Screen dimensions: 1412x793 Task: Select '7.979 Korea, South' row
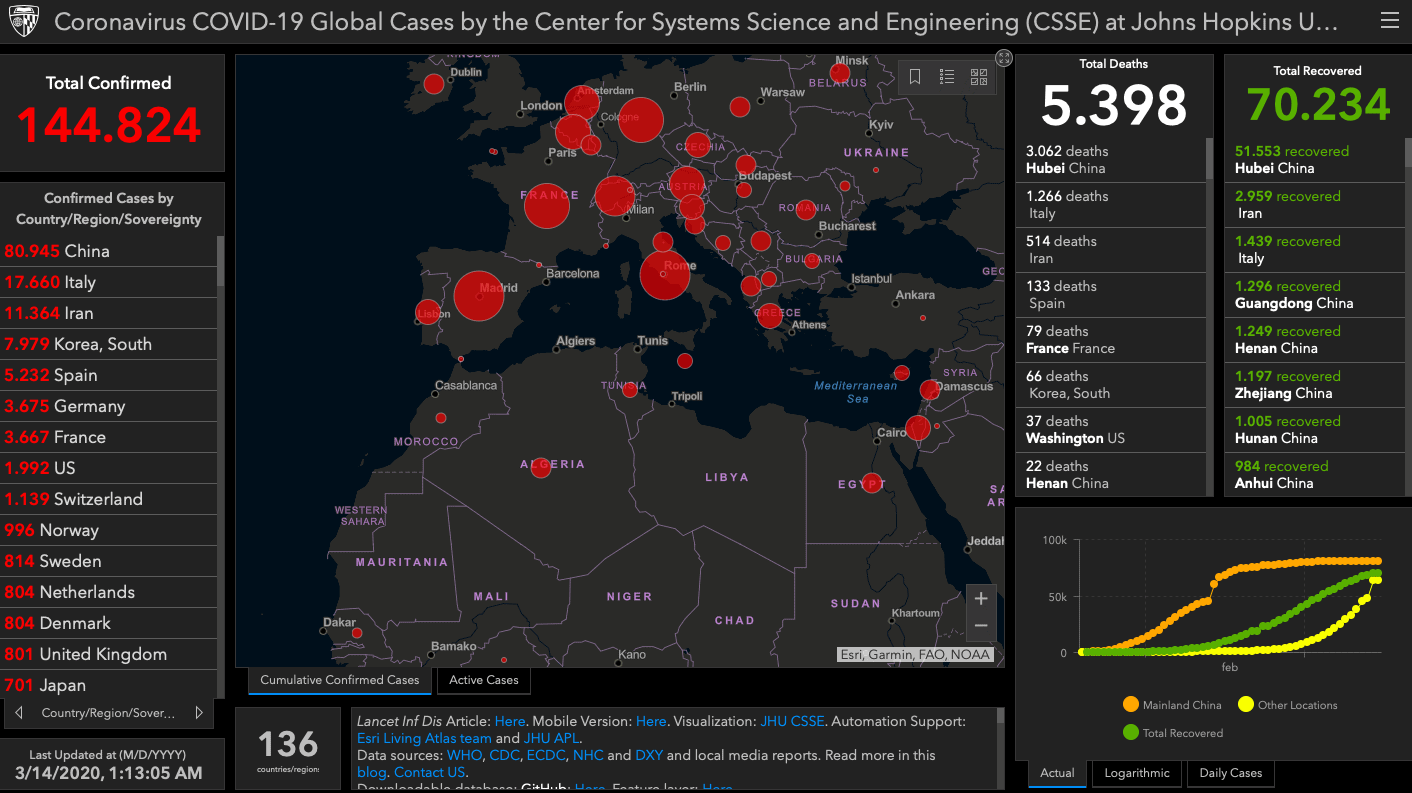(109, 344)
